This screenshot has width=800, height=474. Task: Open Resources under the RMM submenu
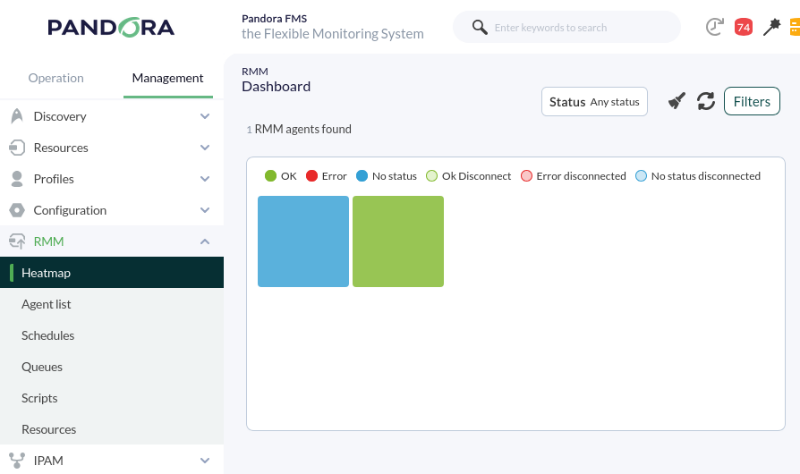click(48, 430)
